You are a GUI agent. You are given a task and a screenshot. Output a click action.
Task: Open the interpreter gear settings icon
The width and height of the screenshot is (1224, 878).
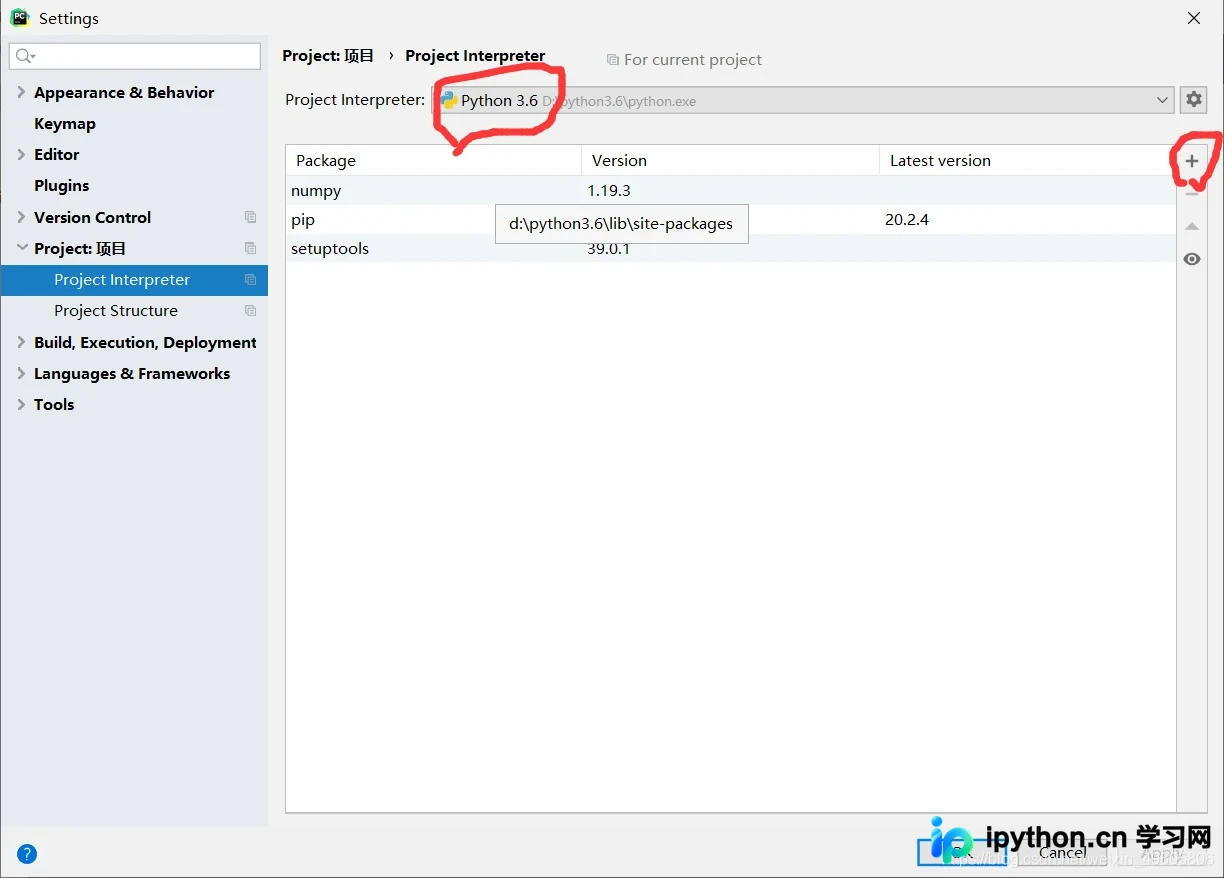click(x=1193, y=100)
